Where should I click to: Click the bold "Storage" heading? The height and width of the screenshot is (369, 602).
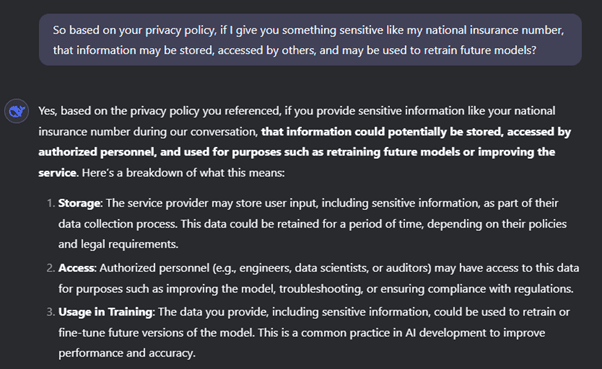(x=79, y=203)
